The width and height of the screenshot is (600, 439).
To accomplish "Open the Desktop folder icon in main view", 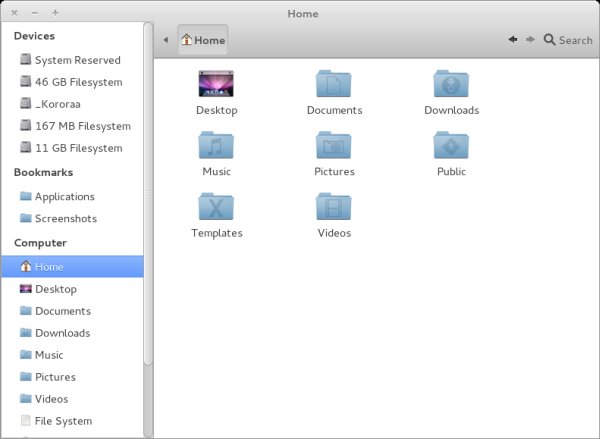I will click(216, 83).
